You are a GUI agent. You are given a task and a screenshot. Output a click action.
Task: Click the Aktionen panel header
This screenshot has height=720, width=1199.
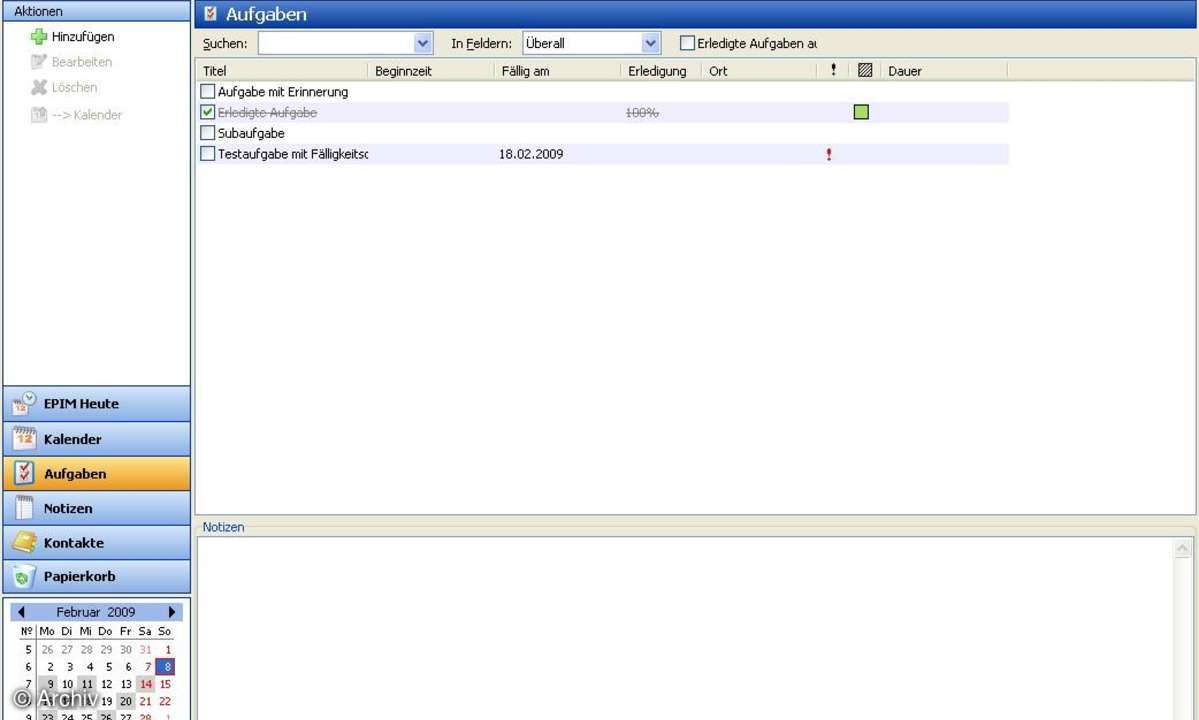tap(96, 11)
